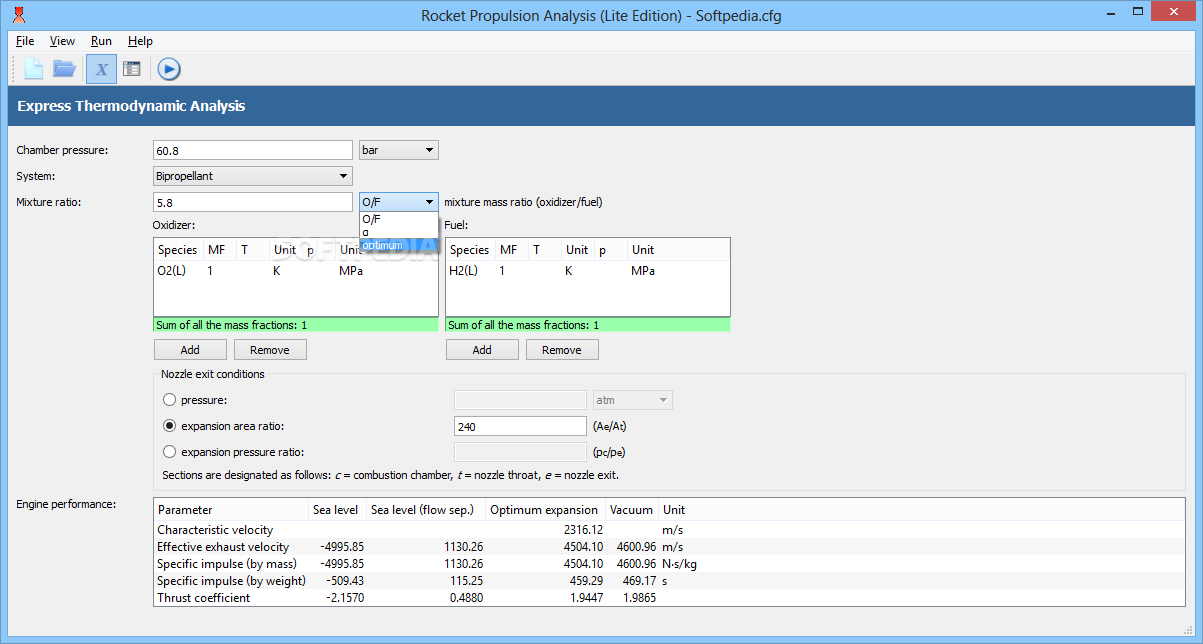
Task: Click Add button under Fuel table
Action: (482, 350)
